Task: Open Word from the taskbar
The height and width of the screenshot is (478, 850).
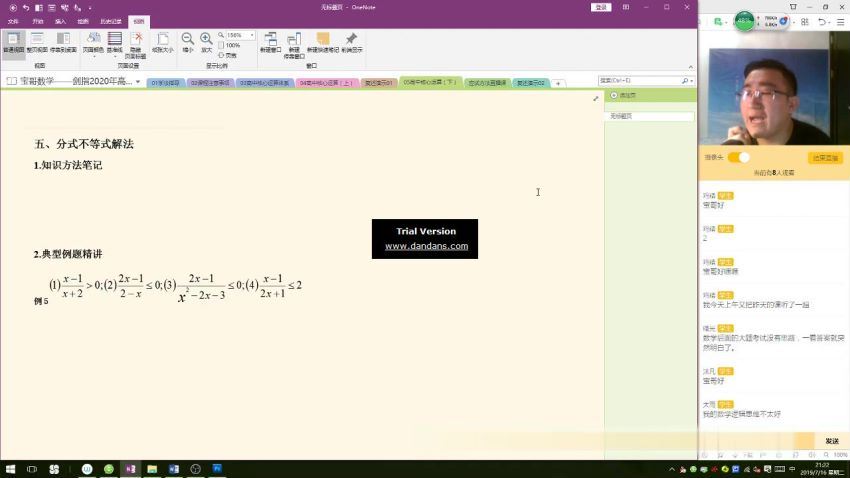Action: pos(174,469)
